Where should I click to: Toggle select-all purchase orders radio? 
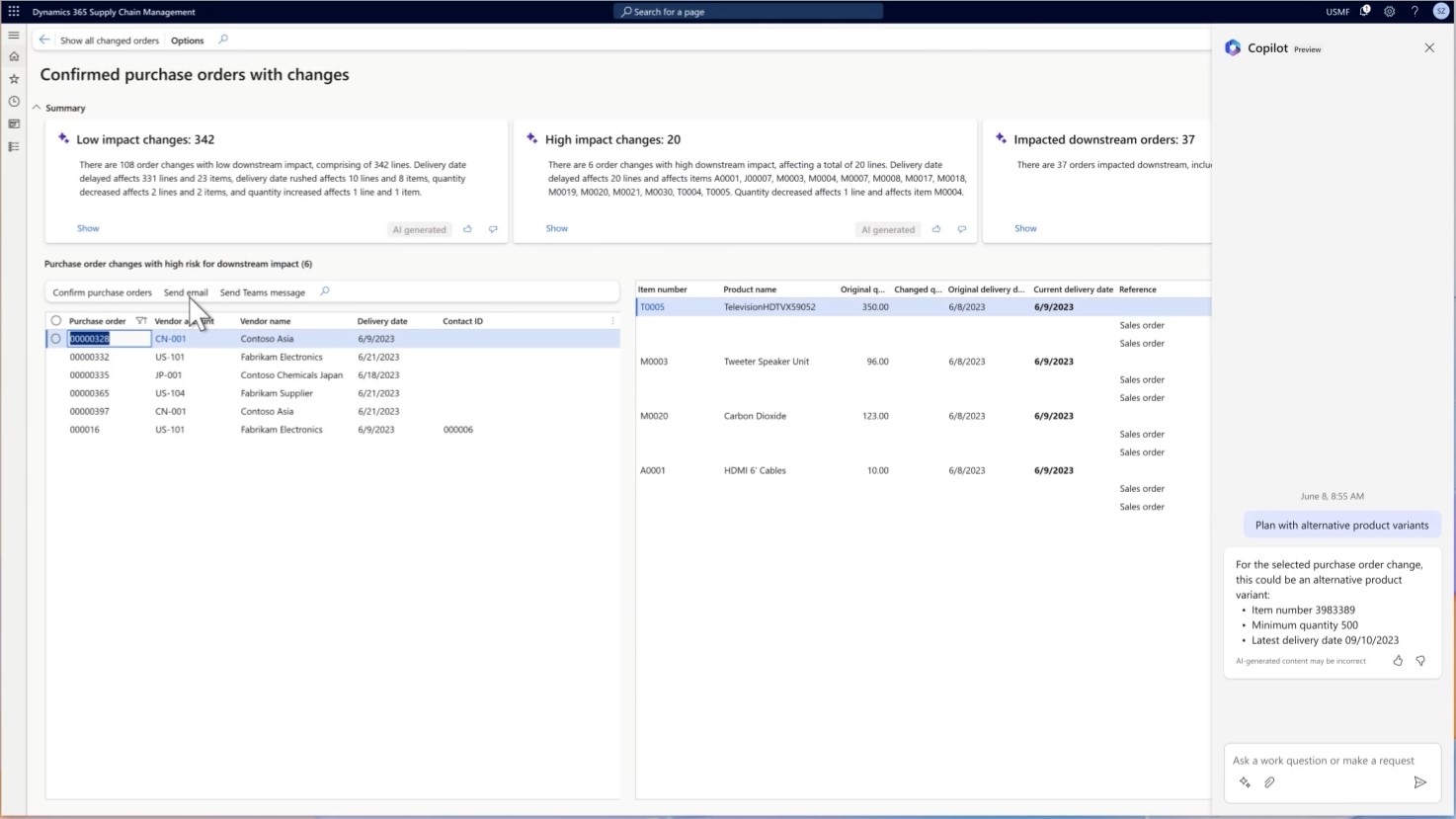[x=56, y=320]
